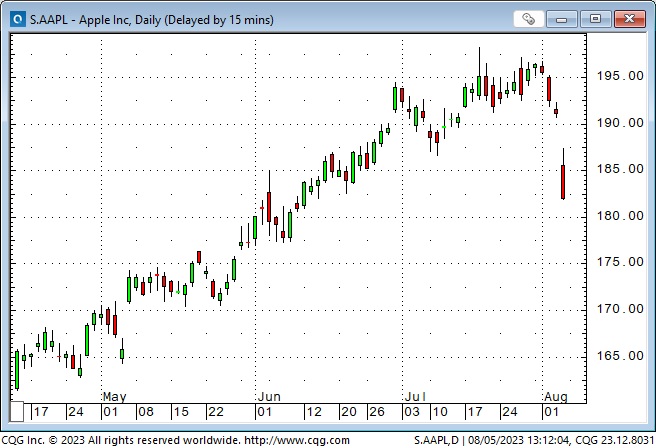Click the 17 date label in July
This screenshot has height=448, width=656.
tap(475, 412)
